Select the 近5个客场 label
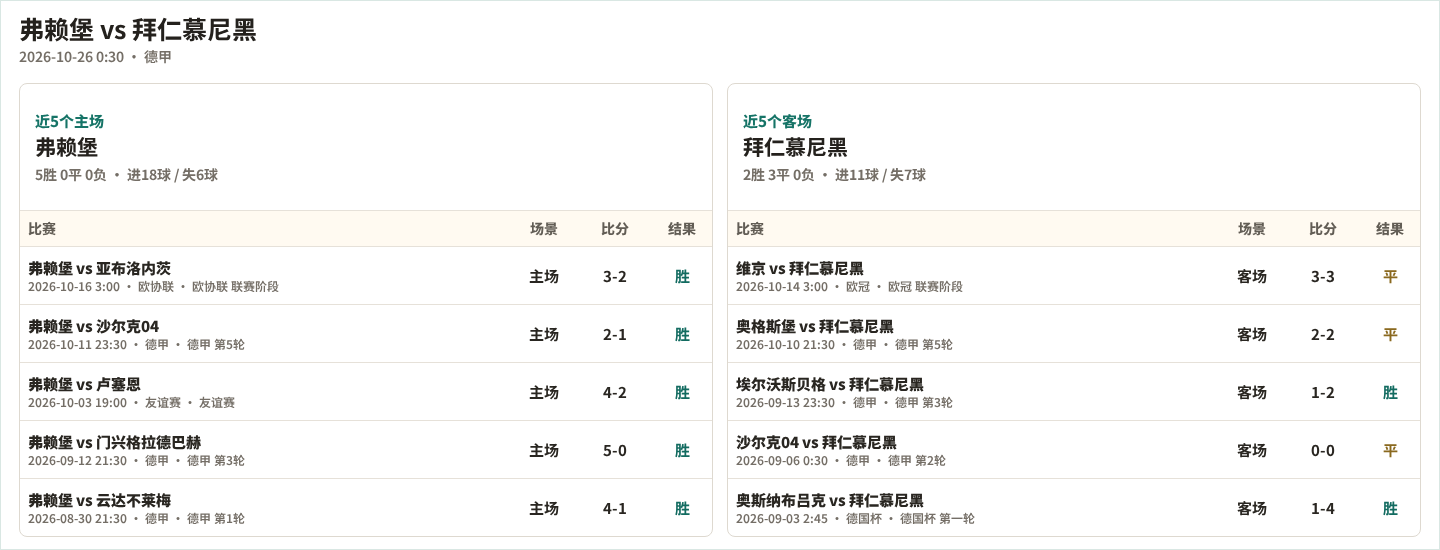 pos(777,121)
